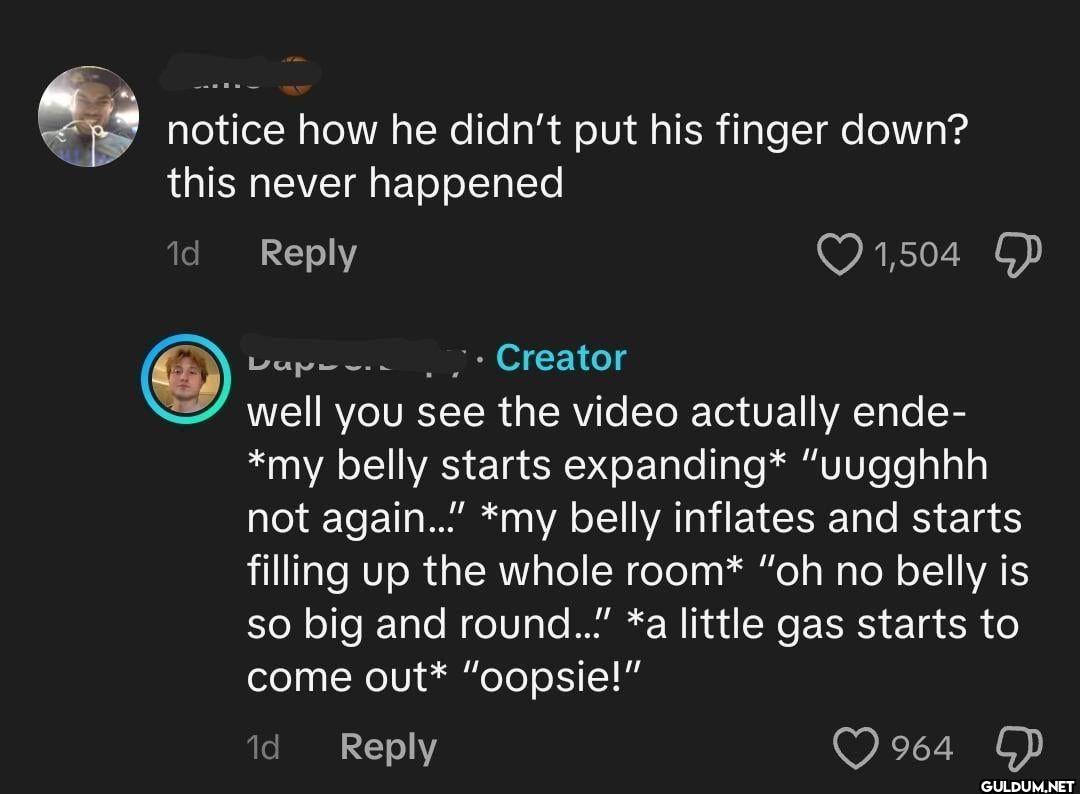Screen dimensions: 1080x794
Task: Like the Creator's reply with 964 likes
Action: click(x=854, y=748)
